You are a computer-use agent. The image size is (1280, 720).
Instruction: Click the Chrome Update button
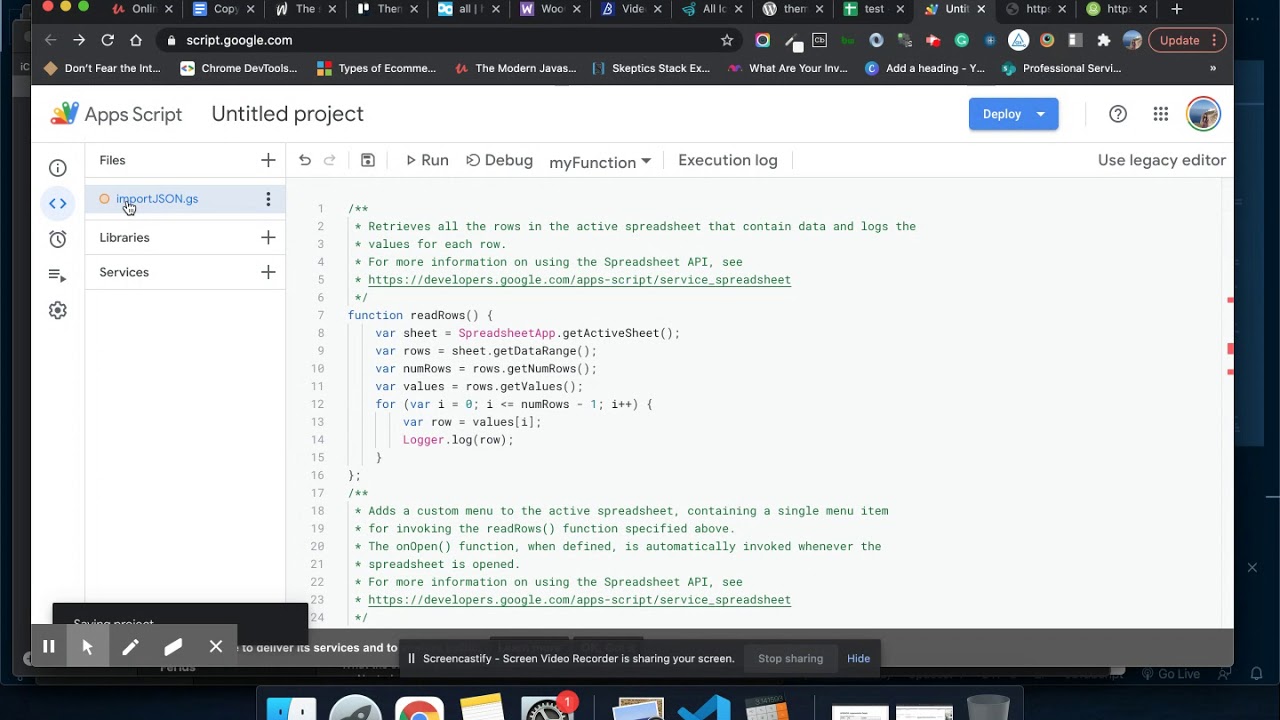[1187, 40]
